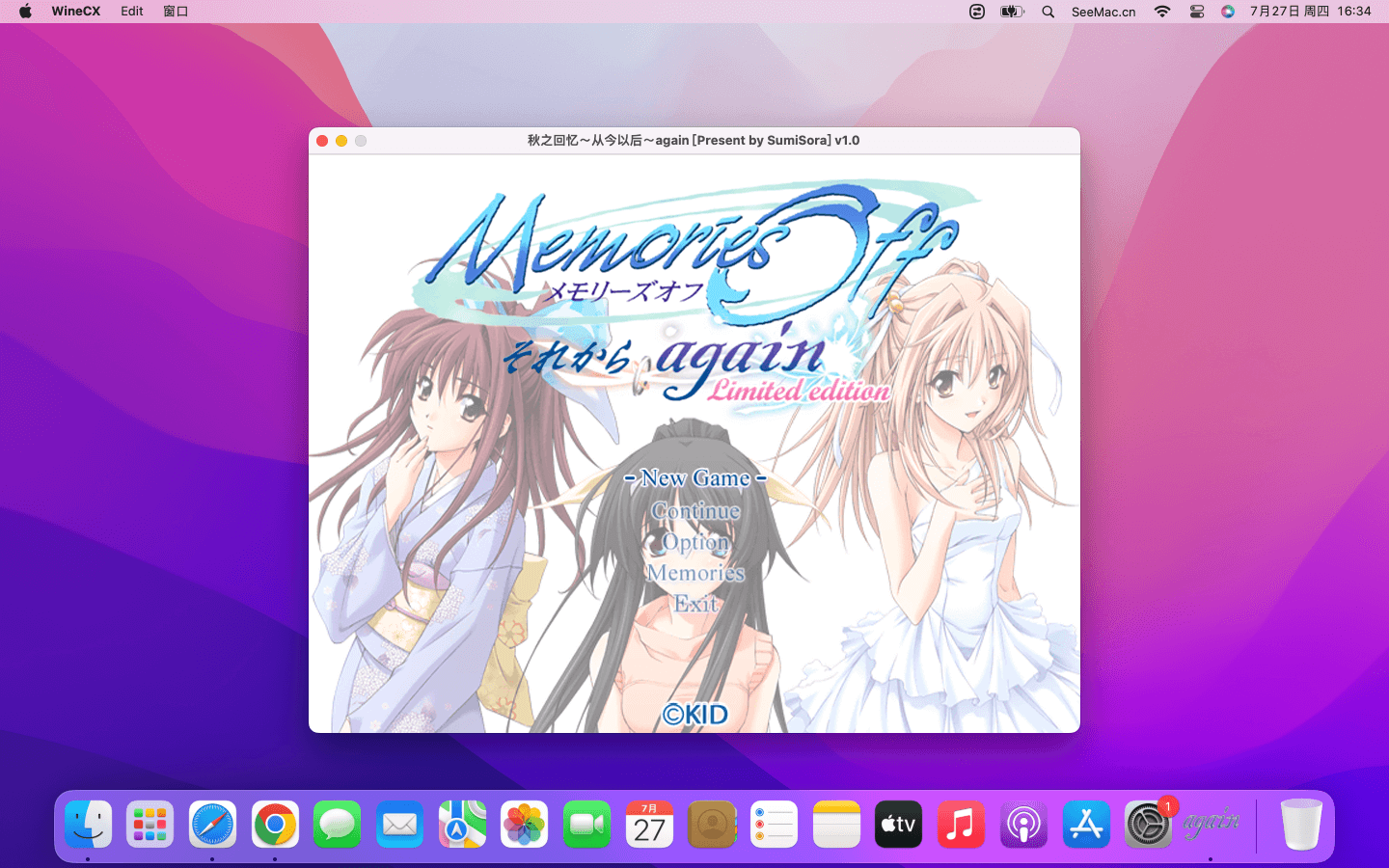Open the Edit menu
The width and height of the screenshot is (1389, 868).
[132, 12]
